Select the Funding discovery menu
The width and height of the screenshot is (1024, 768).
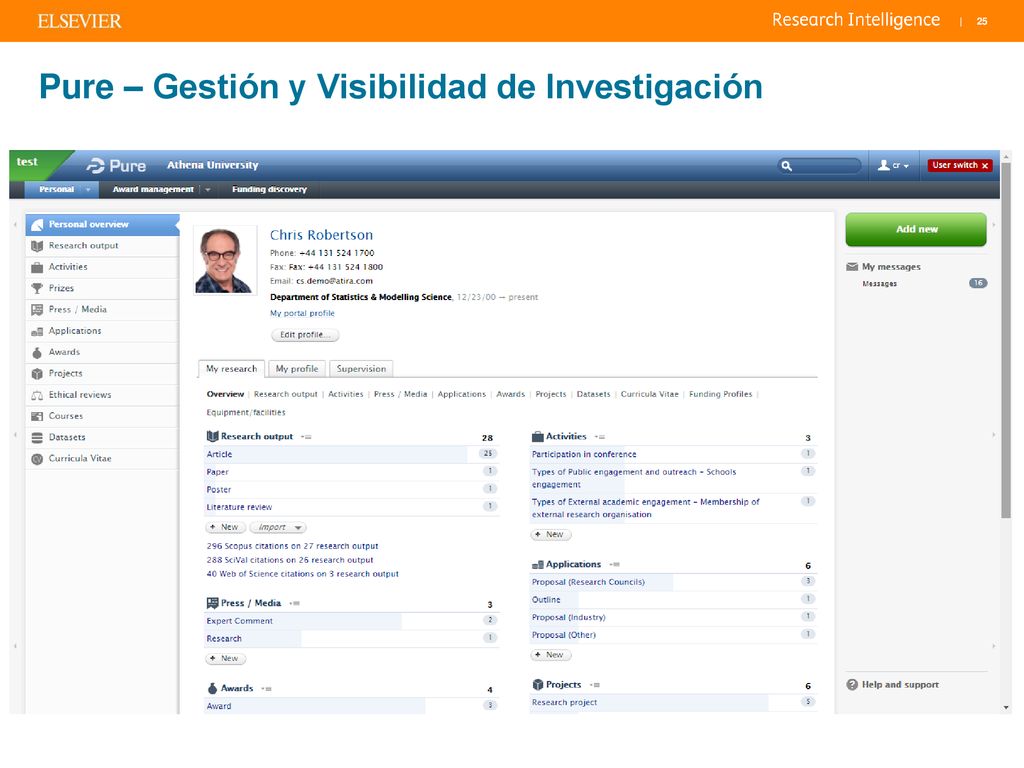[269, 189]
